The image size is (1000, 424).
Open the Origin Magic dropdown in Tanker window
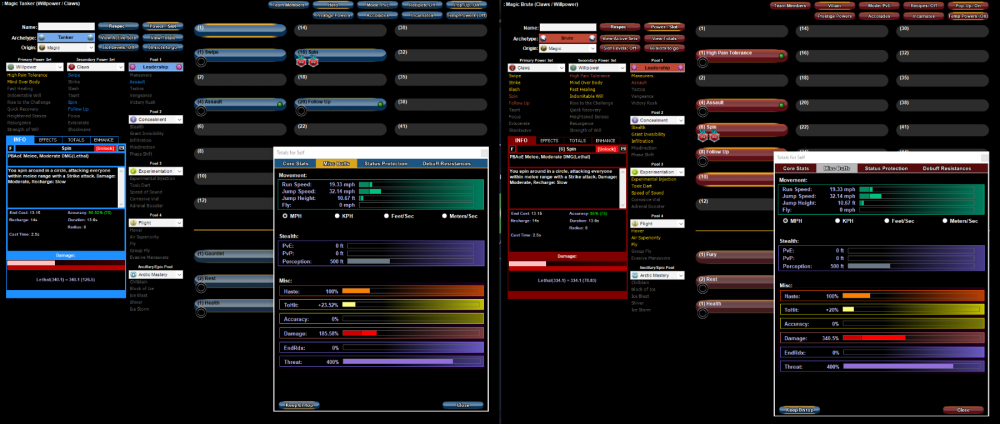click(x=66, y=47)
